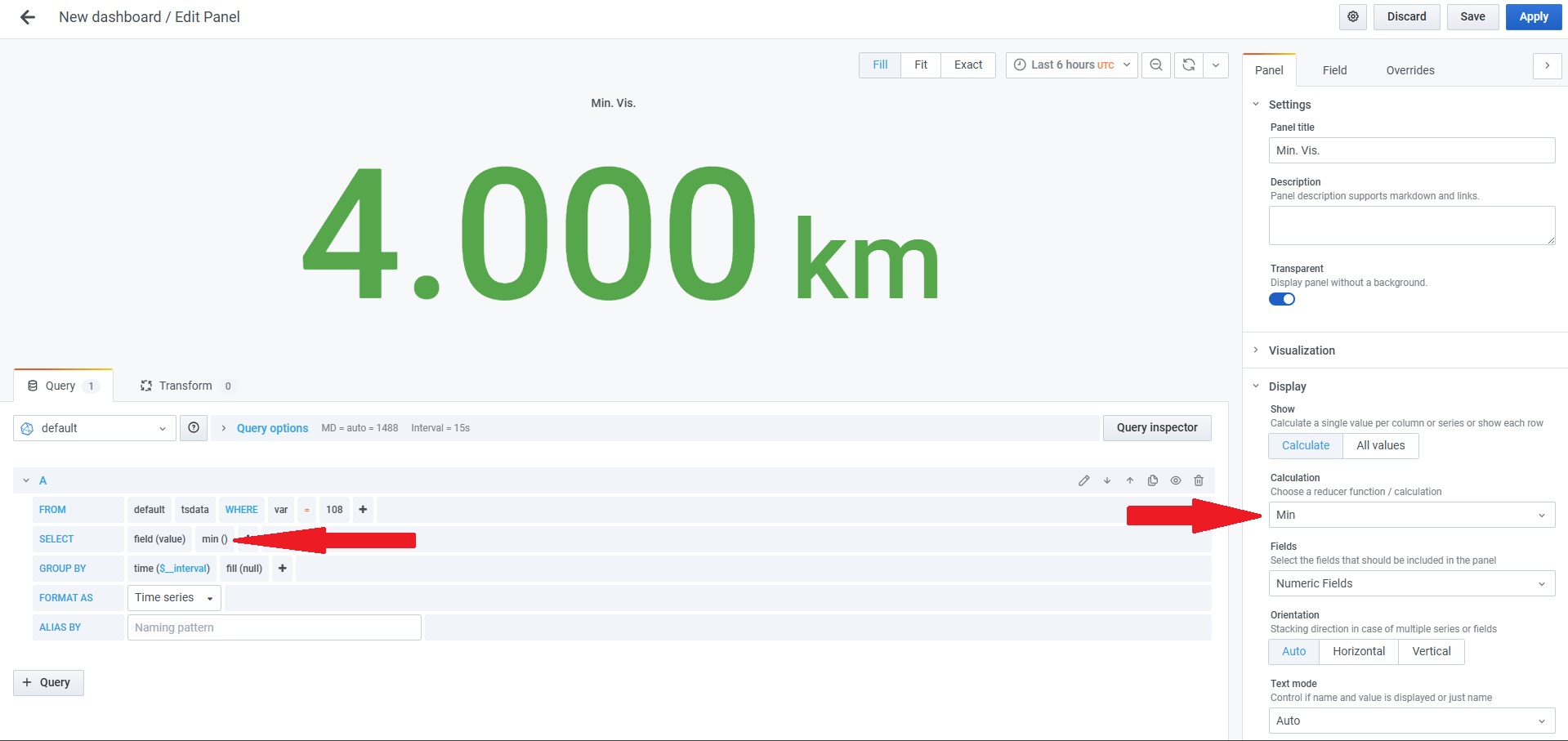Open the data source help icon
This screenshot has width=1568, height=741.
194,428
